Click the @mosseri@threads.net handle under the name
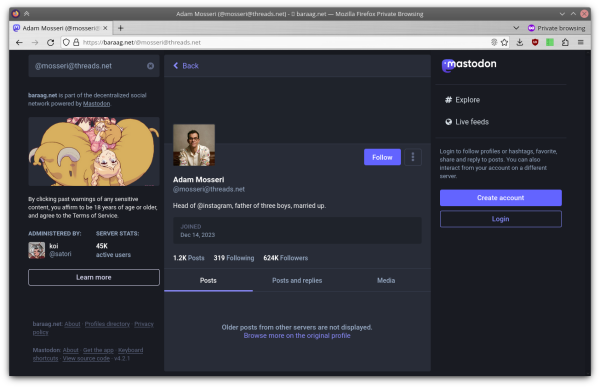 coord(209,189)
